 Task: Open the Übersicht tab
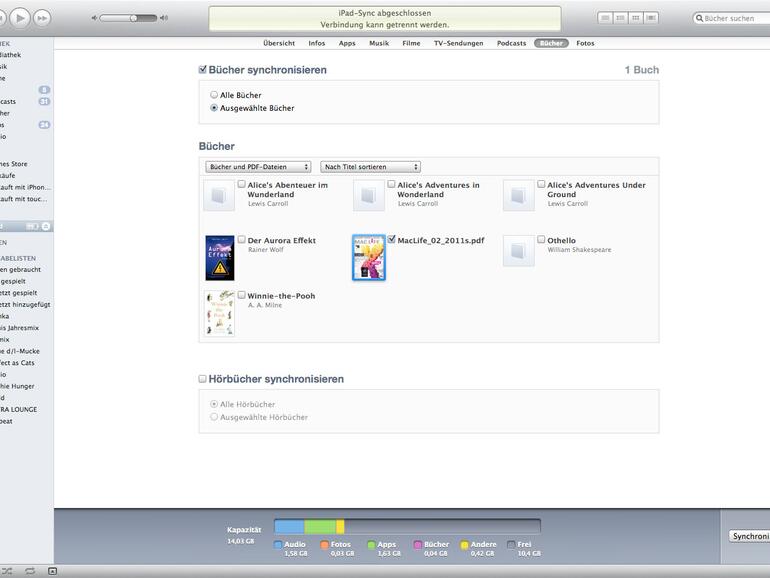pyautogui.click(x=279, y=43)
